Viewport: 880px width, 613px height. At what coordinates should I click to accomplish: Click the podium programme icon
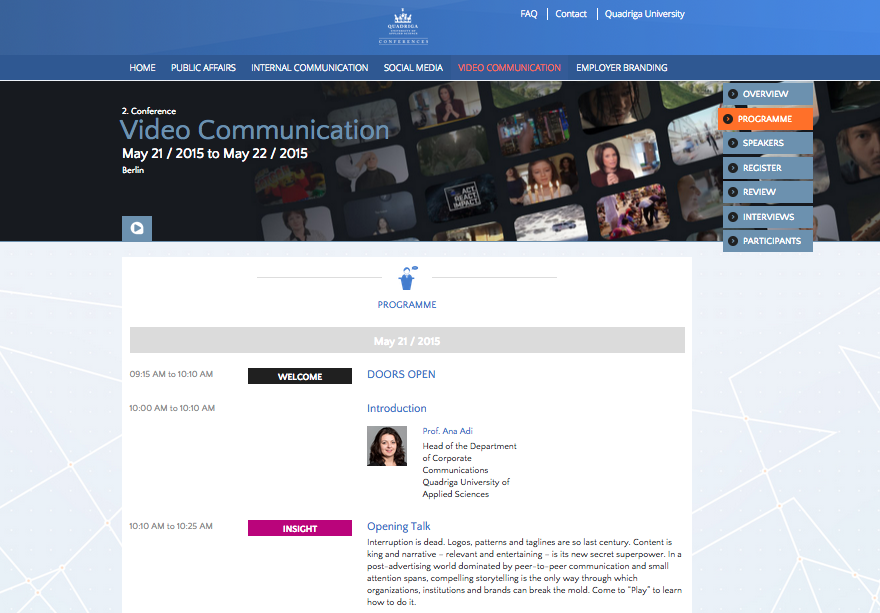[x=407, y=277]
